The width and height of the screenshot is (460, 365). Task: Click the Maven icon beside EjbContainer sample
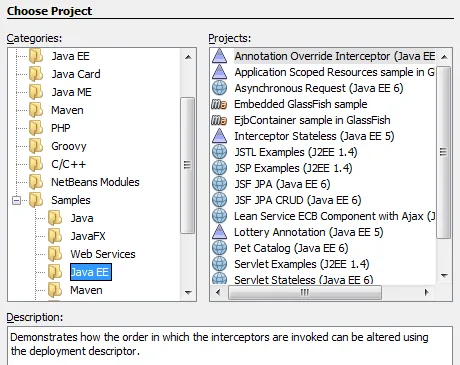coord(219,120)
